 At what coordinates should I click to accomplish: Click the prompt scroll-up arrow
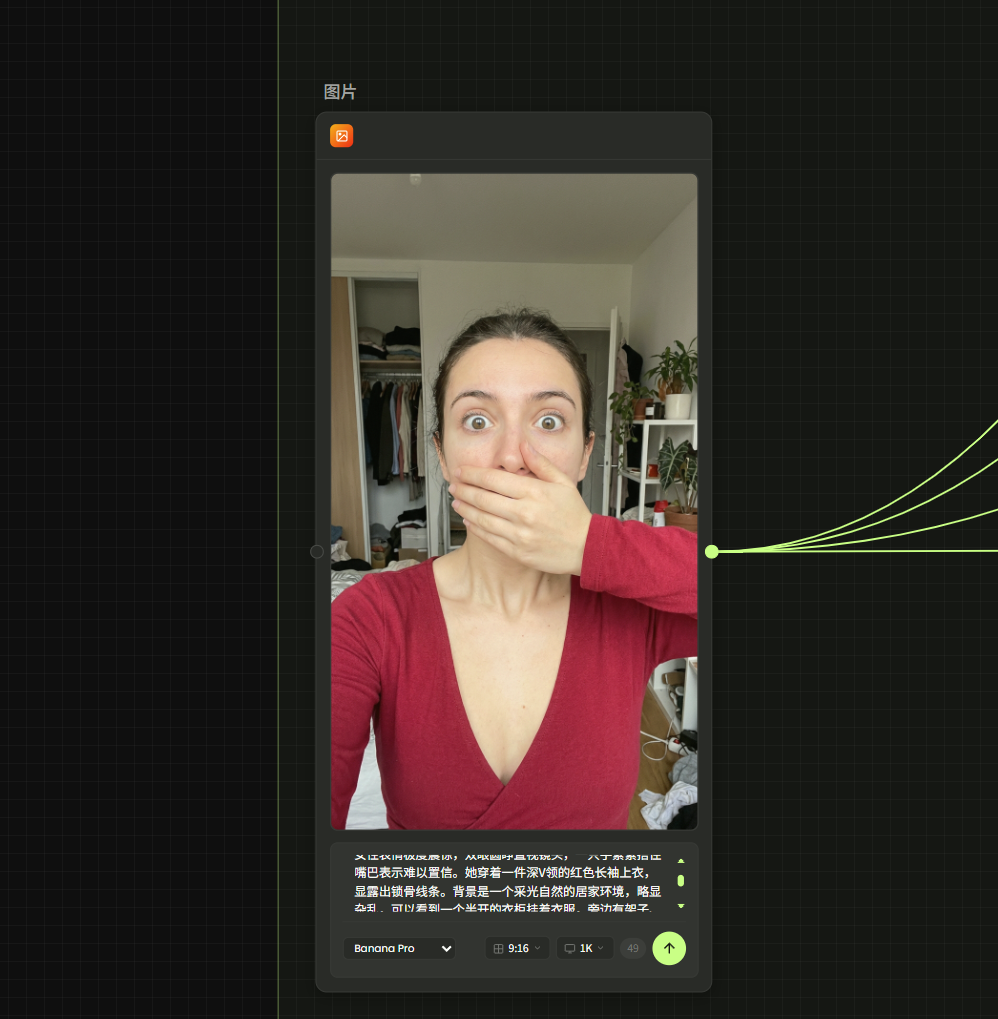click(x=681, y=860)
